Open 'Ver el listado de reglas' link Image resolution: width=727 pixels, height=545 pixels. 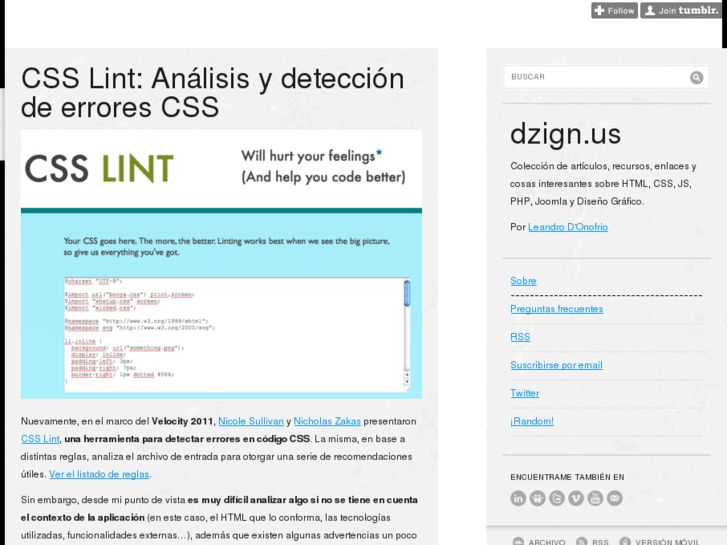point(99,474)
